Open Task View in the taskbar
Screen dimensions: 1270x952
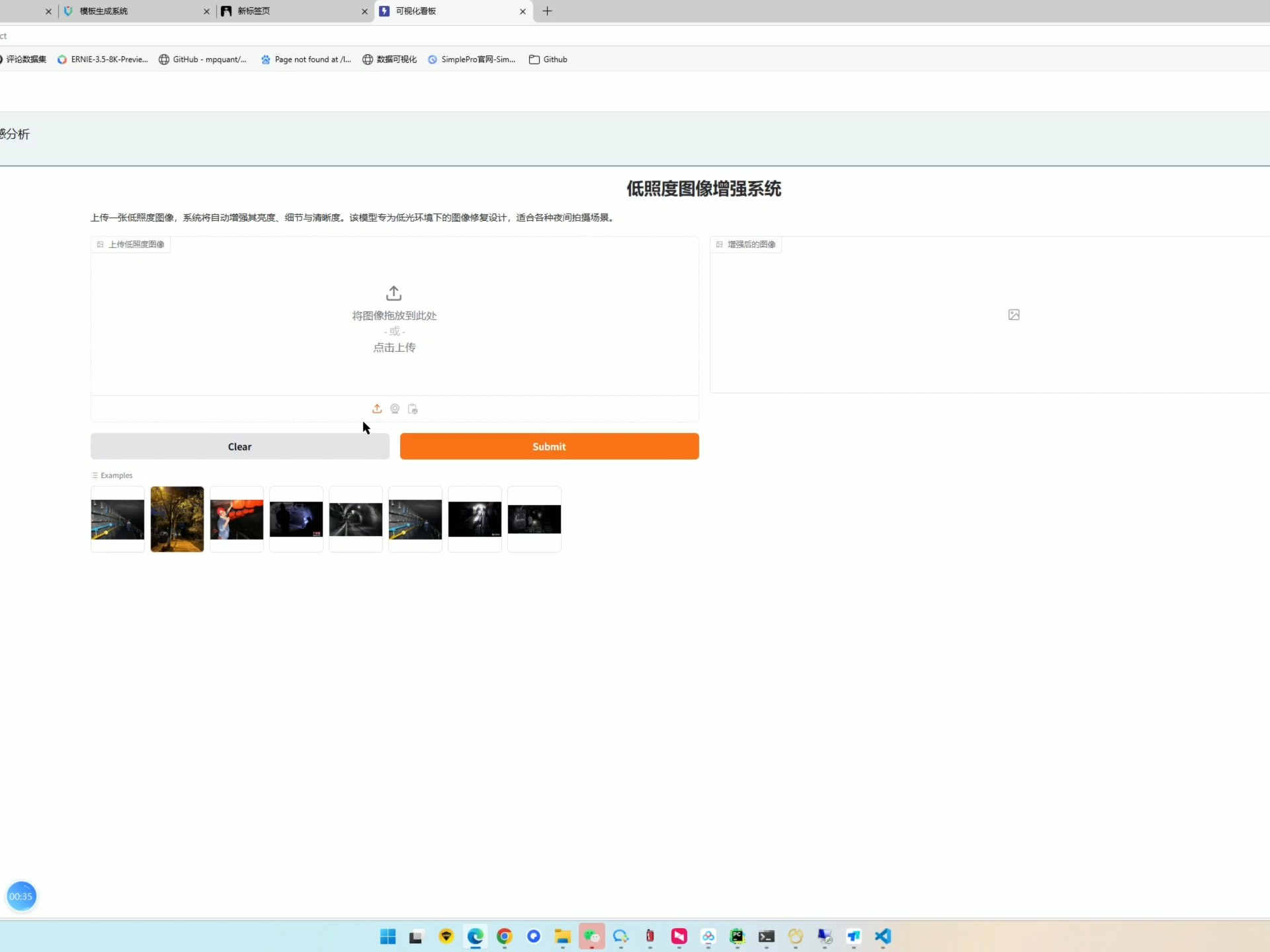click(x=416, y=936)
